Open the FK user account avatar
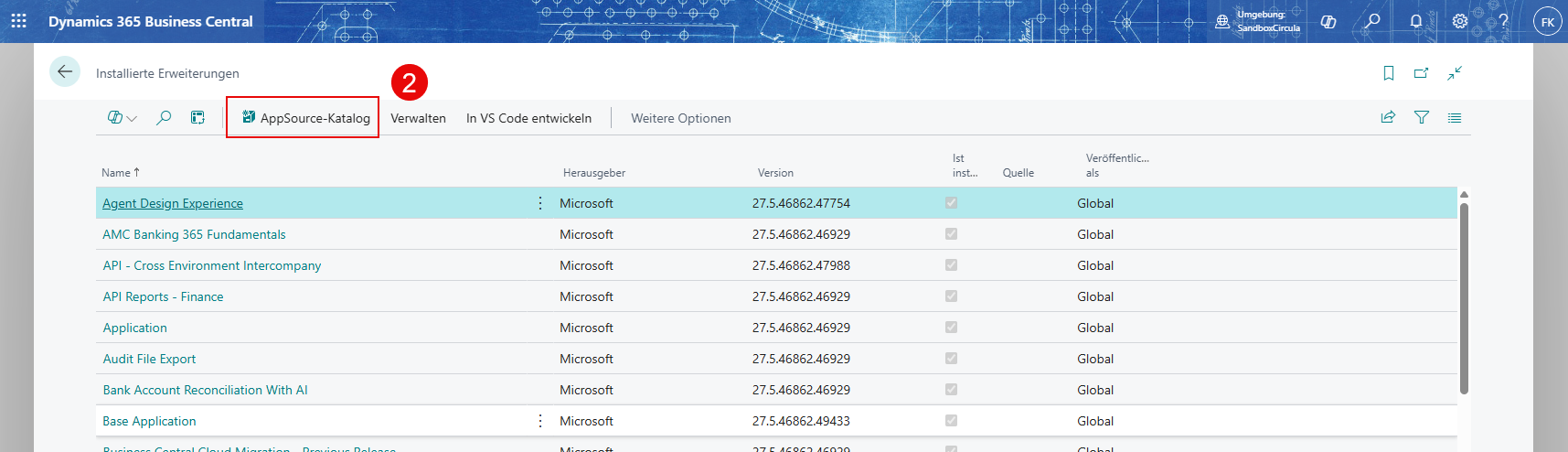Screen dimensions: 1568x452 [1548, 22]
